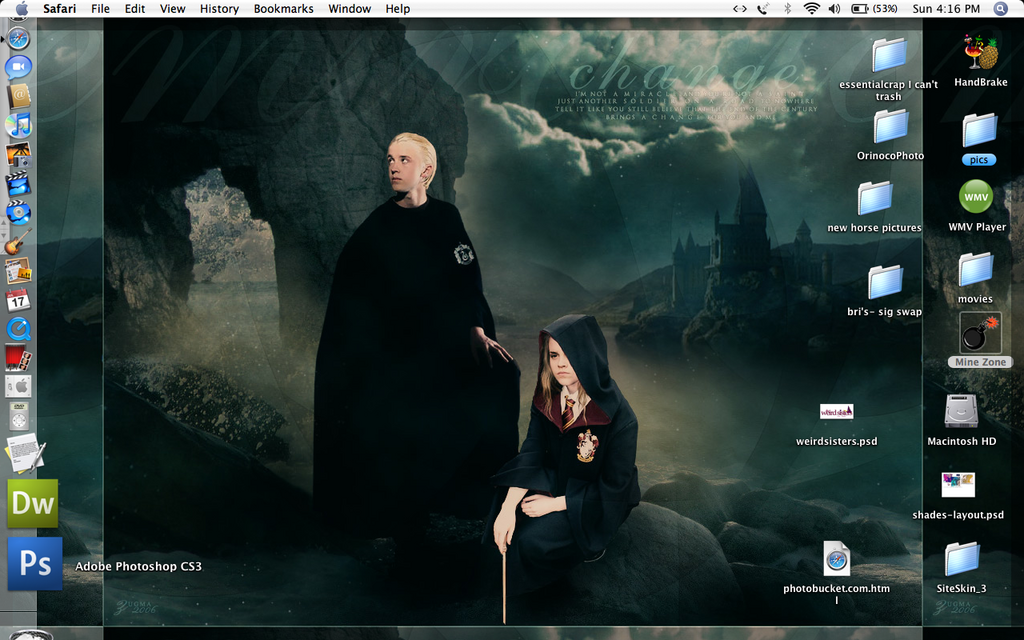The image size is (1024, 640).
Task: Open iCal calendar icon in dock
Action: tap(18, 300)
